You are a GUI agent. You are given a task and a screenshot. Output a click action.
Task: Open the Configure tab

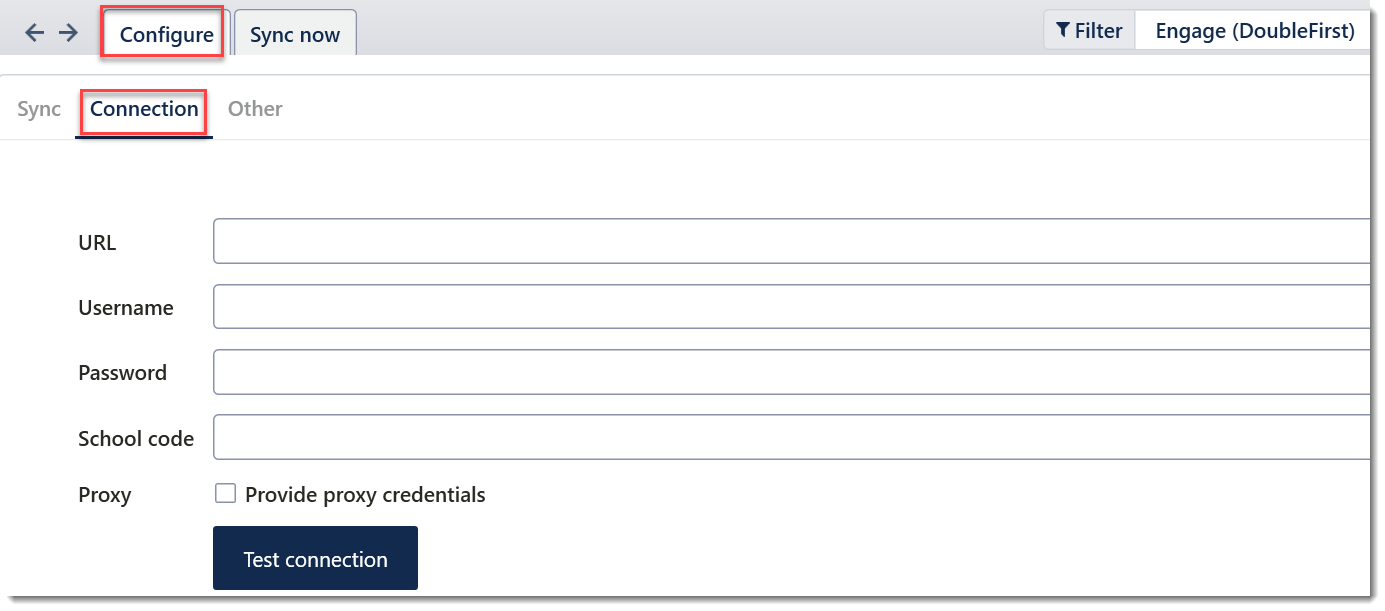166,35
